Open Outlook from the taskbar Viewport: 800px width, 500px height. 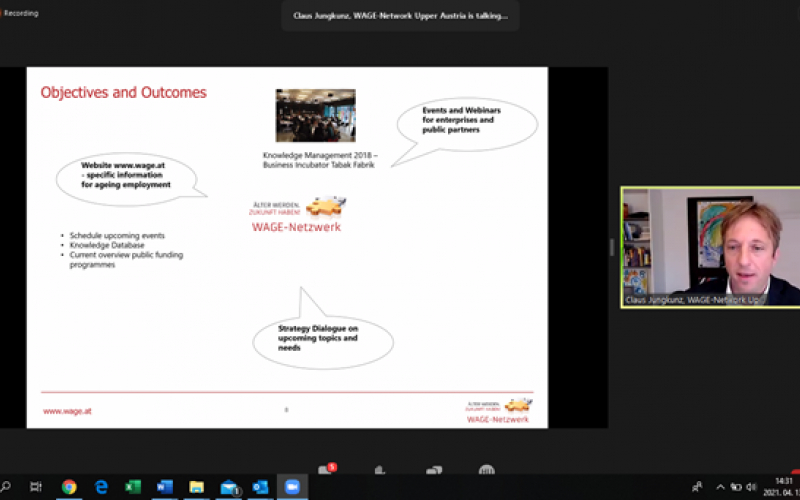click(x=260, y=487)
